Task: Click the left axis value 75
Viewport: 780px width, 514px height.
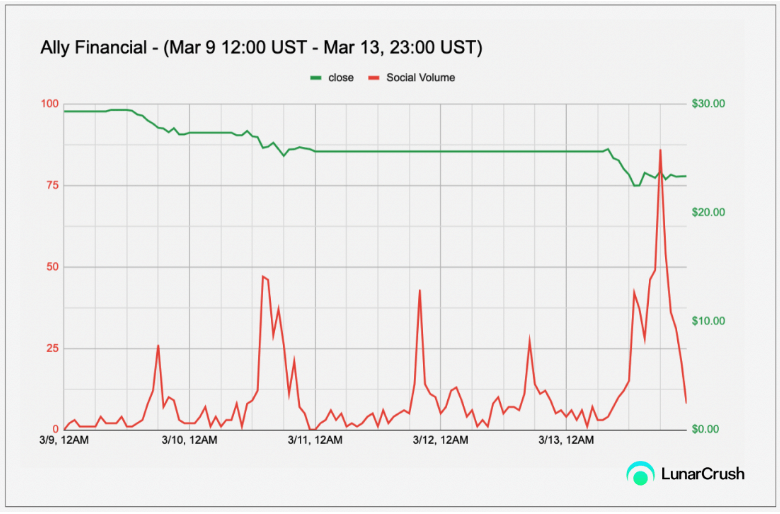Action: [52, 185]
